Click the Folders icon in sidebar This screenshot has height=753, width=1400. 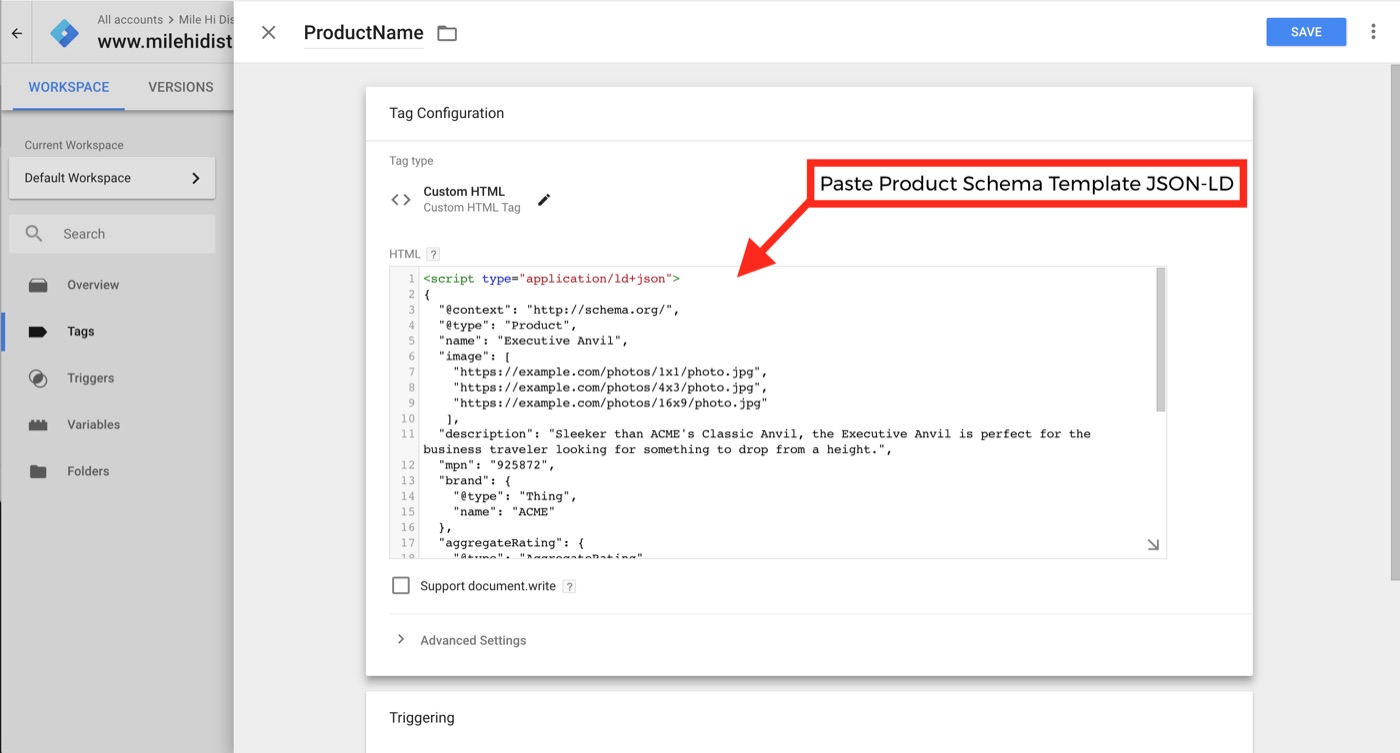pyautogui.click(x=38, y=471)
